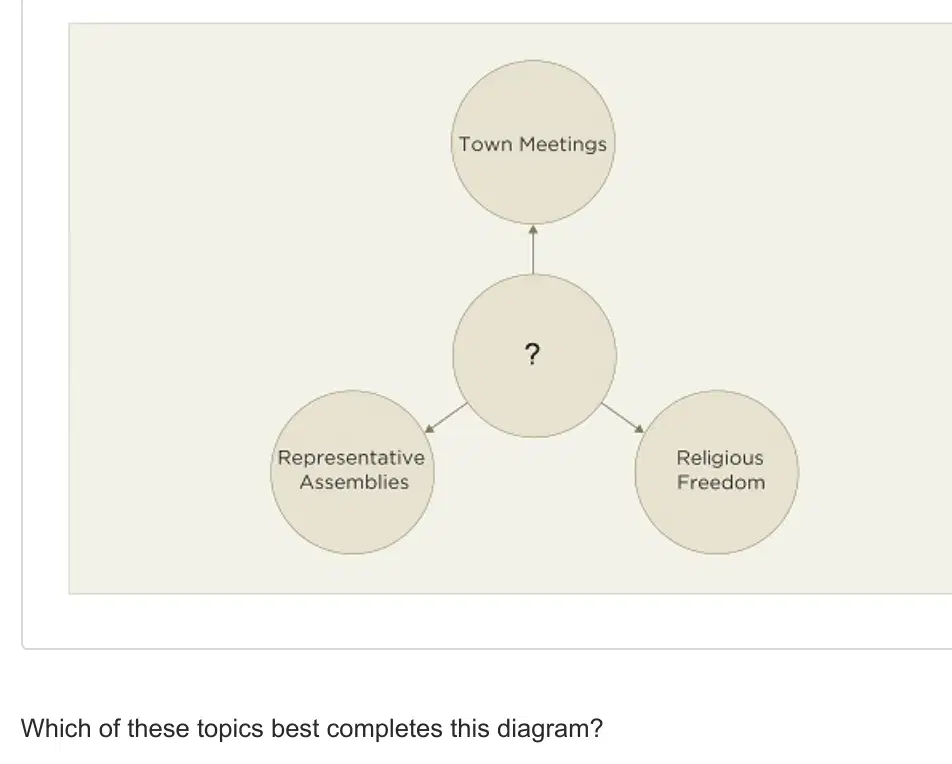
Task: Click the Representative Assemblies circle
Action: tap(352, 472)
